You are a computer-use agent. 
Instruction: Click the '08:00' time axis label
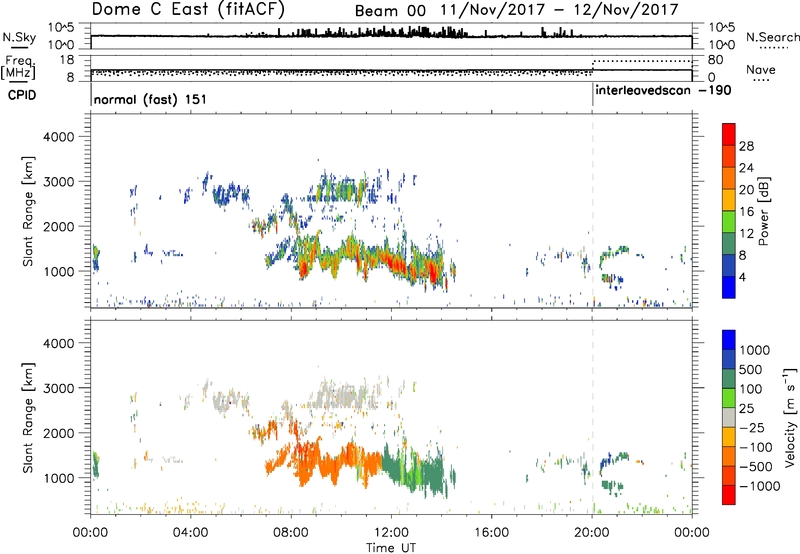pos(291,533)
